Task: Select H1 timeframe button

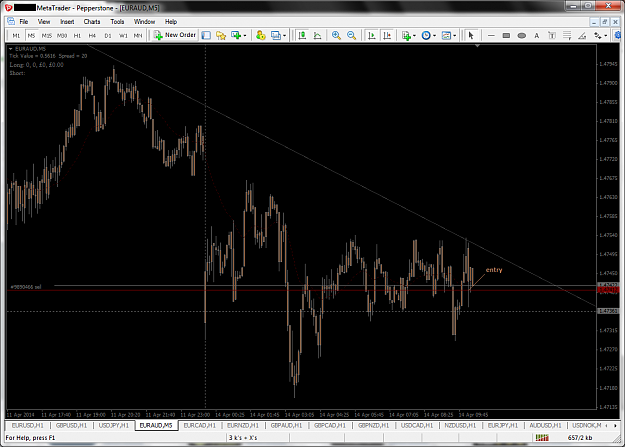Action: pos(77,35)
